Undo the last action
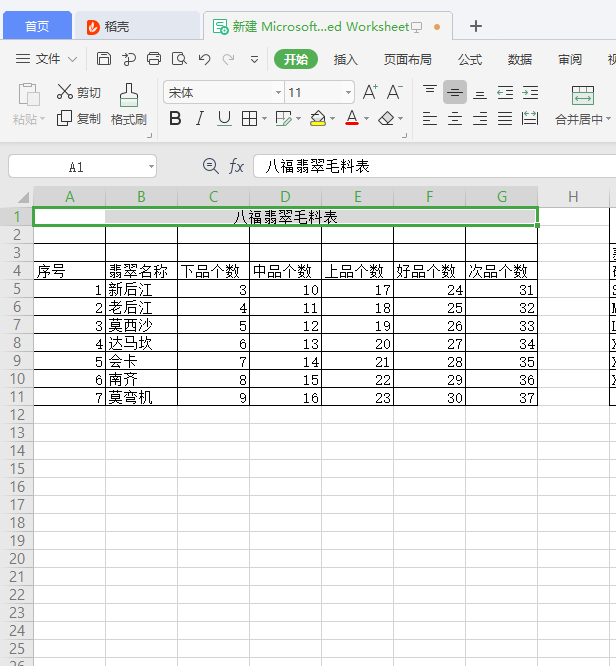Screen dimensions: 616x666 click(x=204, y=59)
